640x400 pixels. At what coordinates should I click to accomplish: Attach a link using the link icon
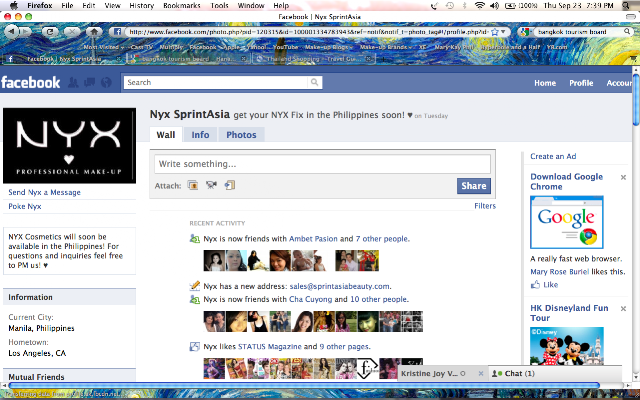pyautogui.click(x=230, y=185)
